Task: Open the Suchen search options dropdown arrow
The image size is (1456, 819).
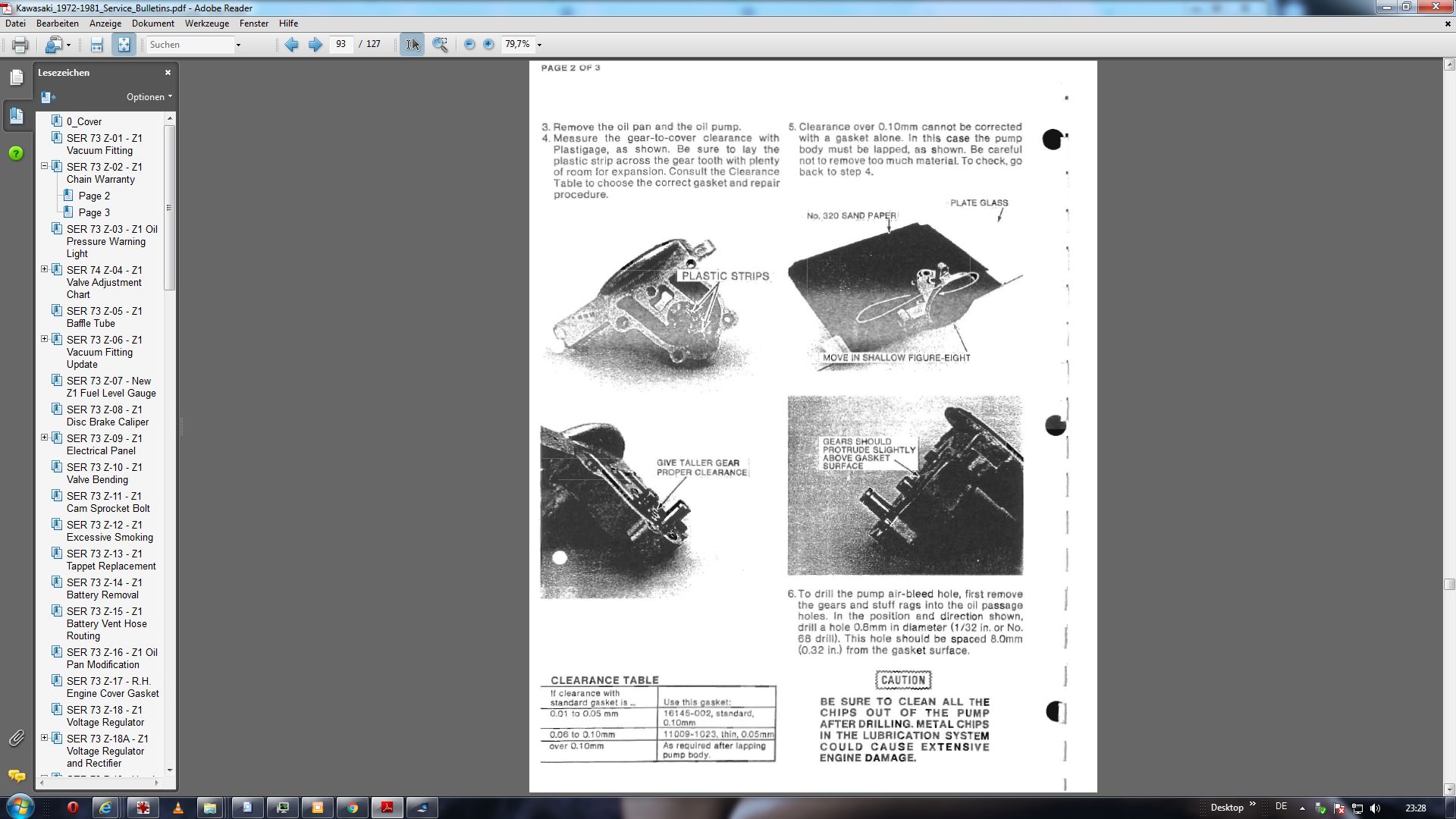Action: pyautogui.click(x=238, y=45)
